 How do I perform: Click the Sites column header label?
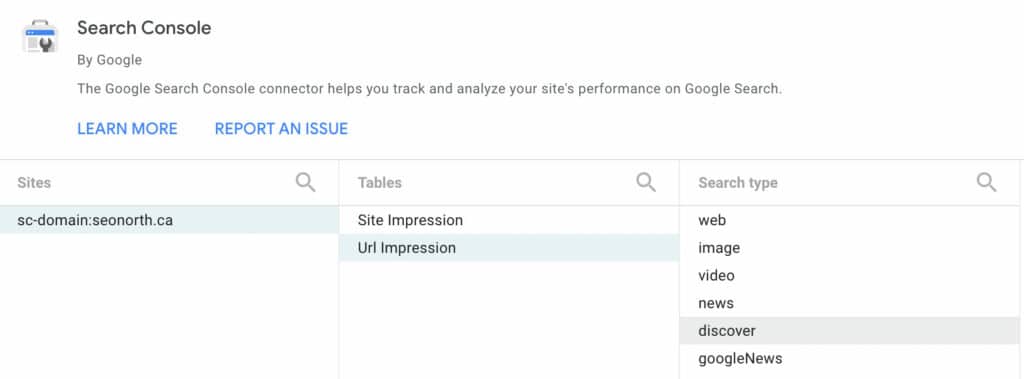pos(34,182)
